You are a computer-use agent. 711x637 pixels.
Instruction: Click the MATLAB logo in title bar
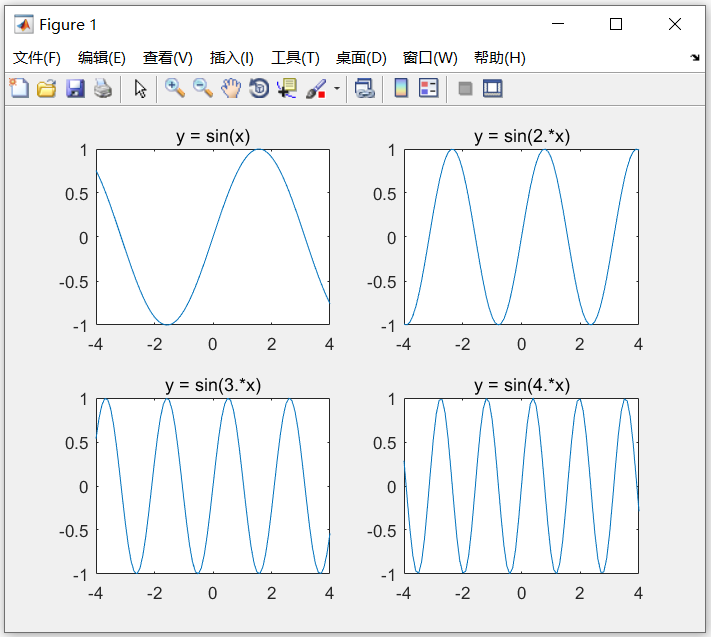tap(24, 24)
